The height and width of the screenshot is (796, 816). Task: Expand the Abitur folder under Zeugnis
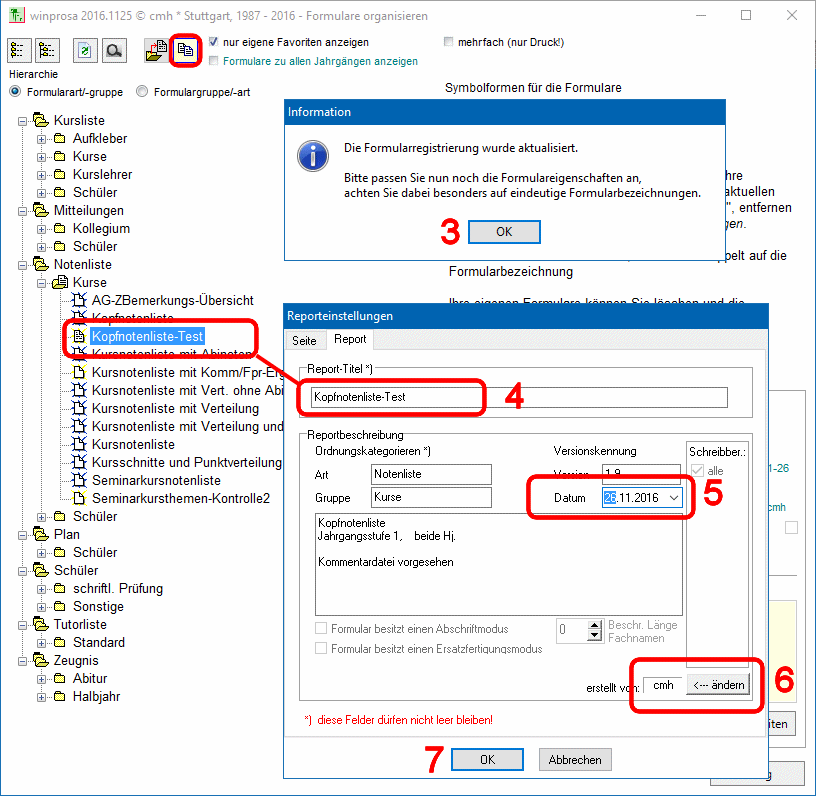tap(42, 679)
